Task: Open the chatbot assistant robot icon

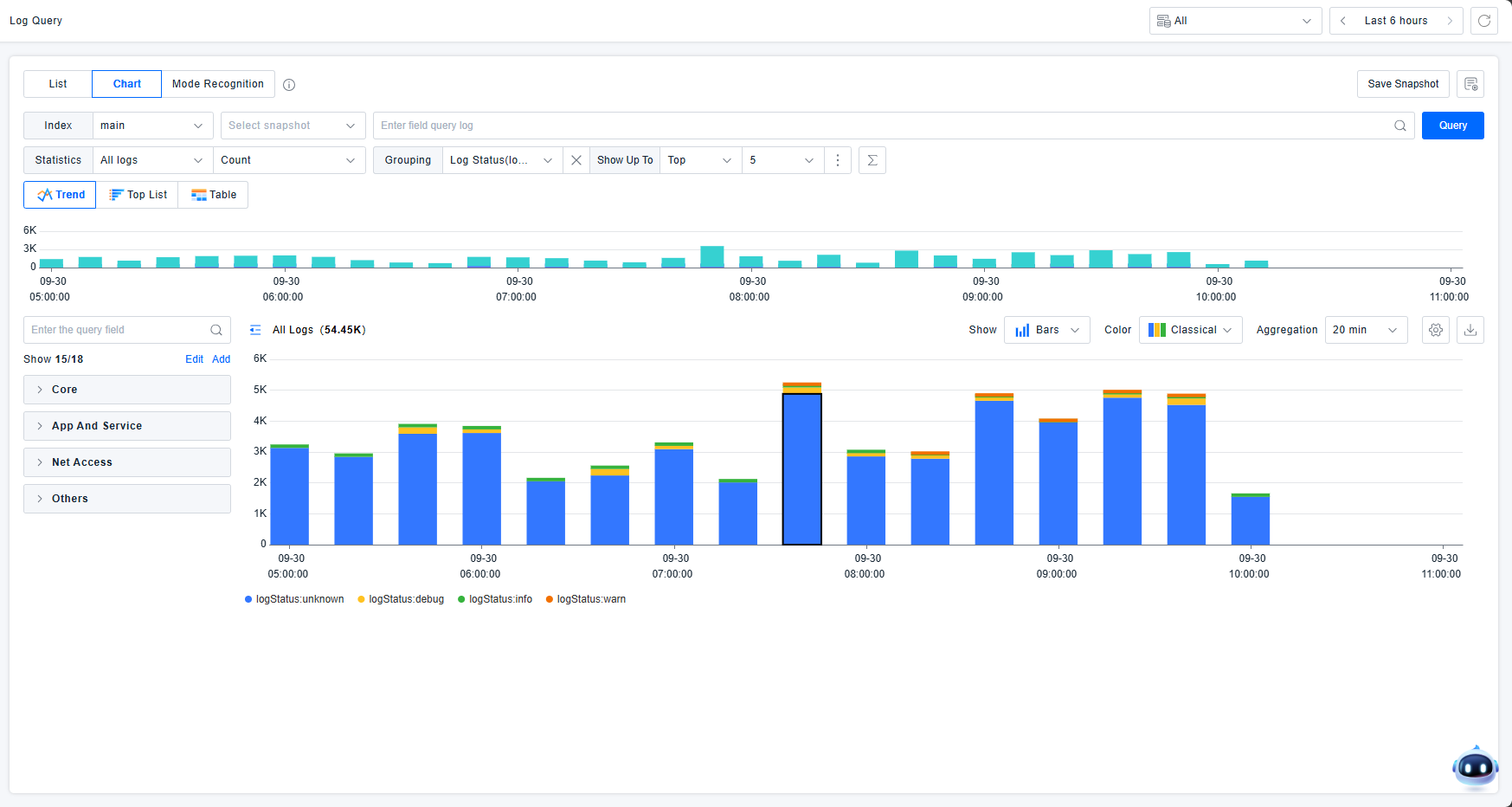Action: click(x=1474, y=766)
